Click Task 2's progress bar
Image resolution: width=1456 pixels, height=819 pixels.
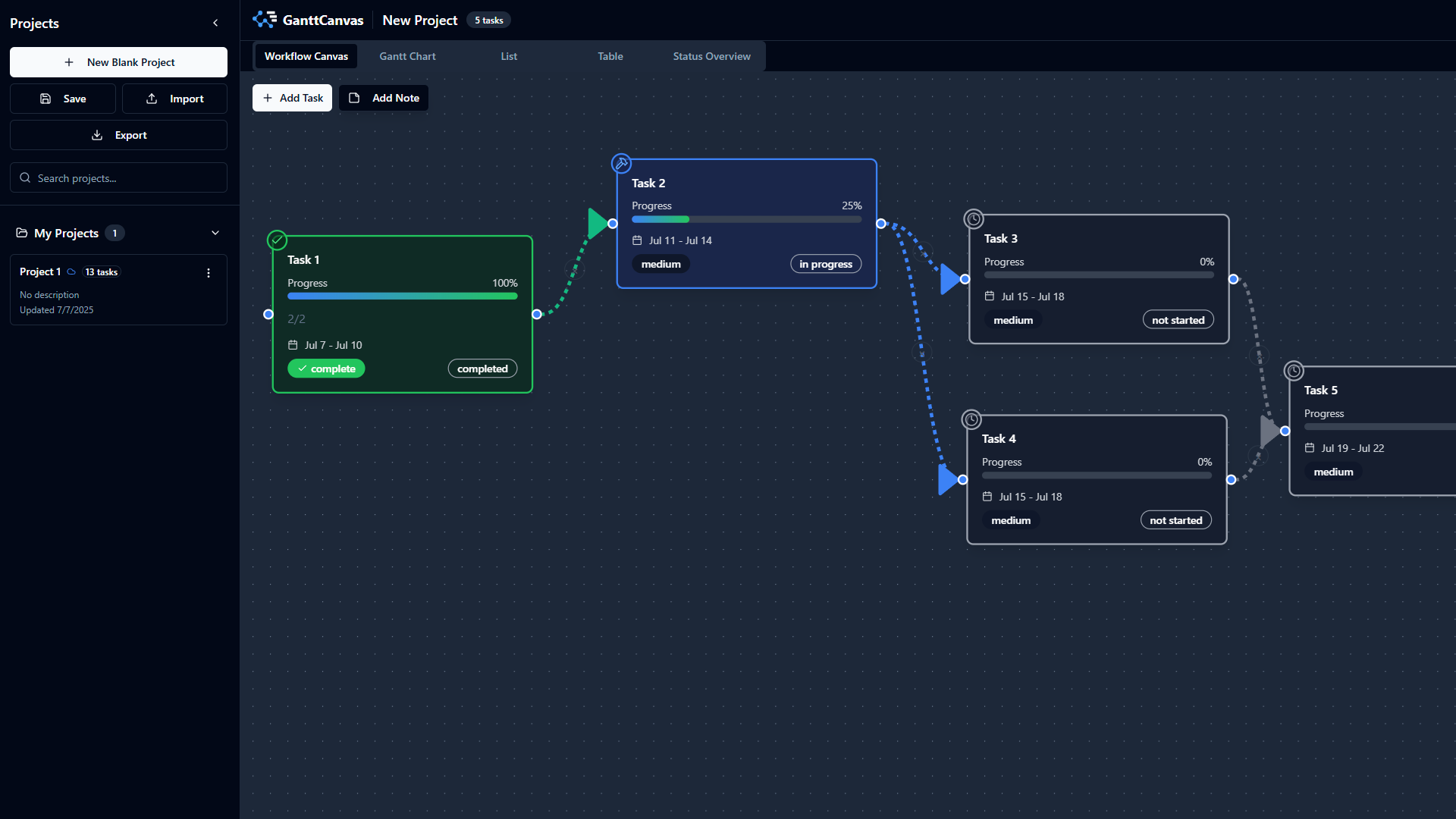coord(746,219)
